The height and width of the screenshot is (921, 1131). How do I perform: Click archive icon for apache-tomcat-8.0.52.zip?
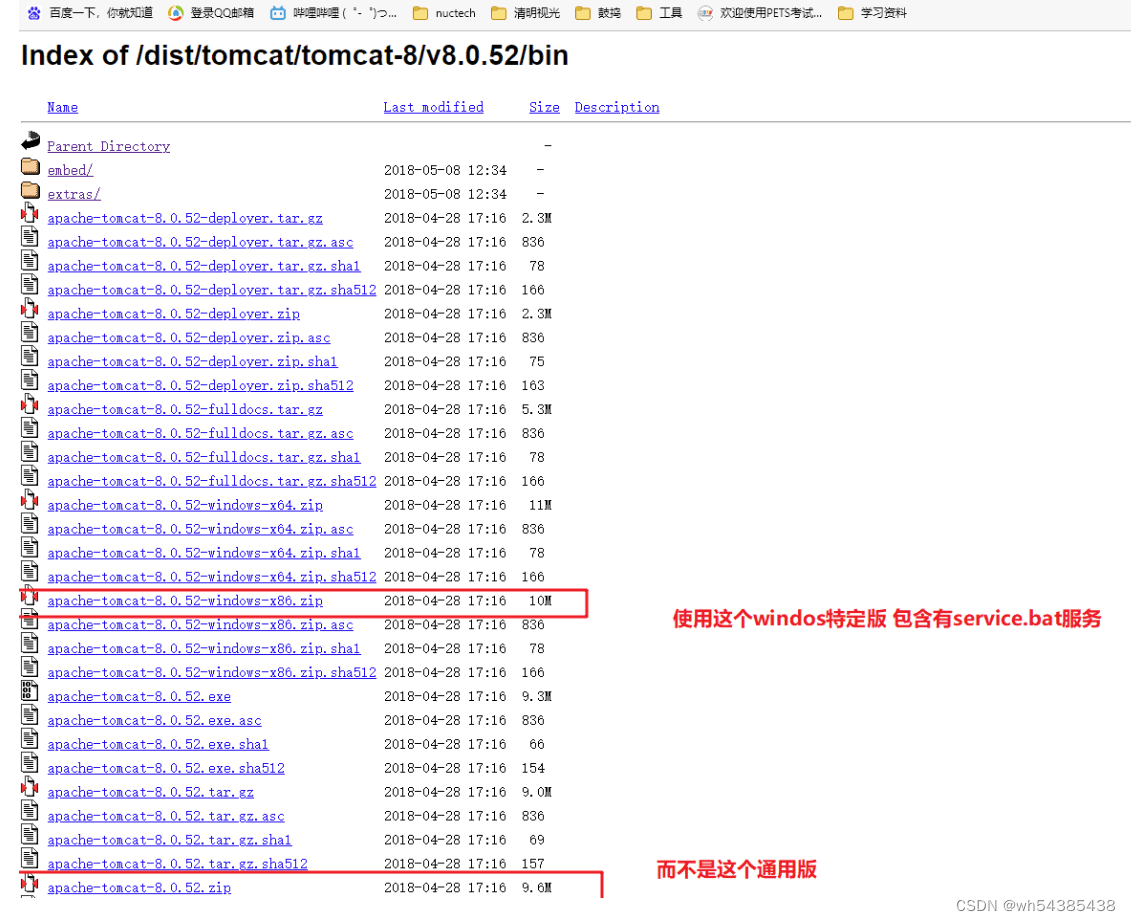[x=30, y=883]
